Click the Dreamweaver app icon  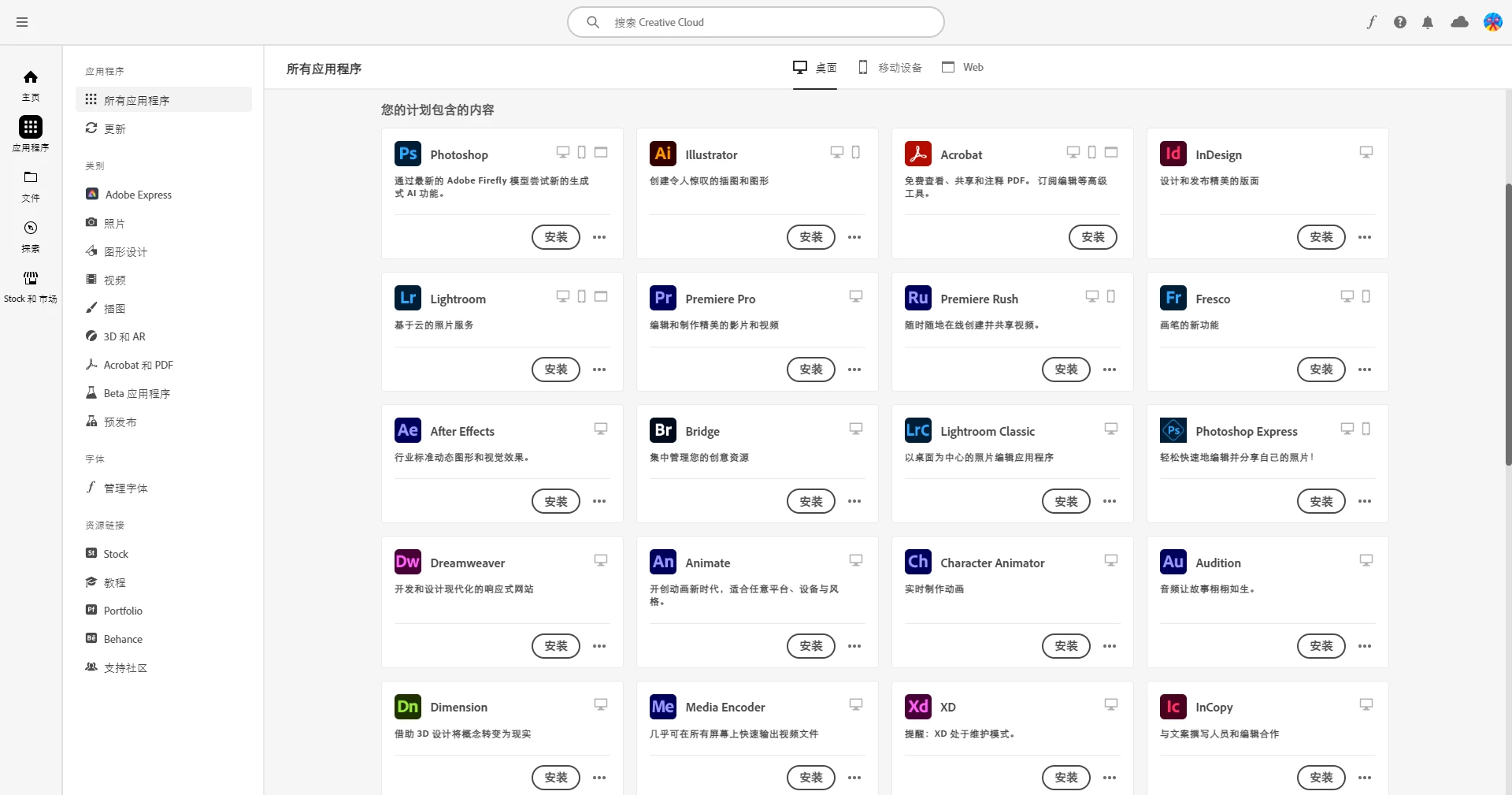408,562
